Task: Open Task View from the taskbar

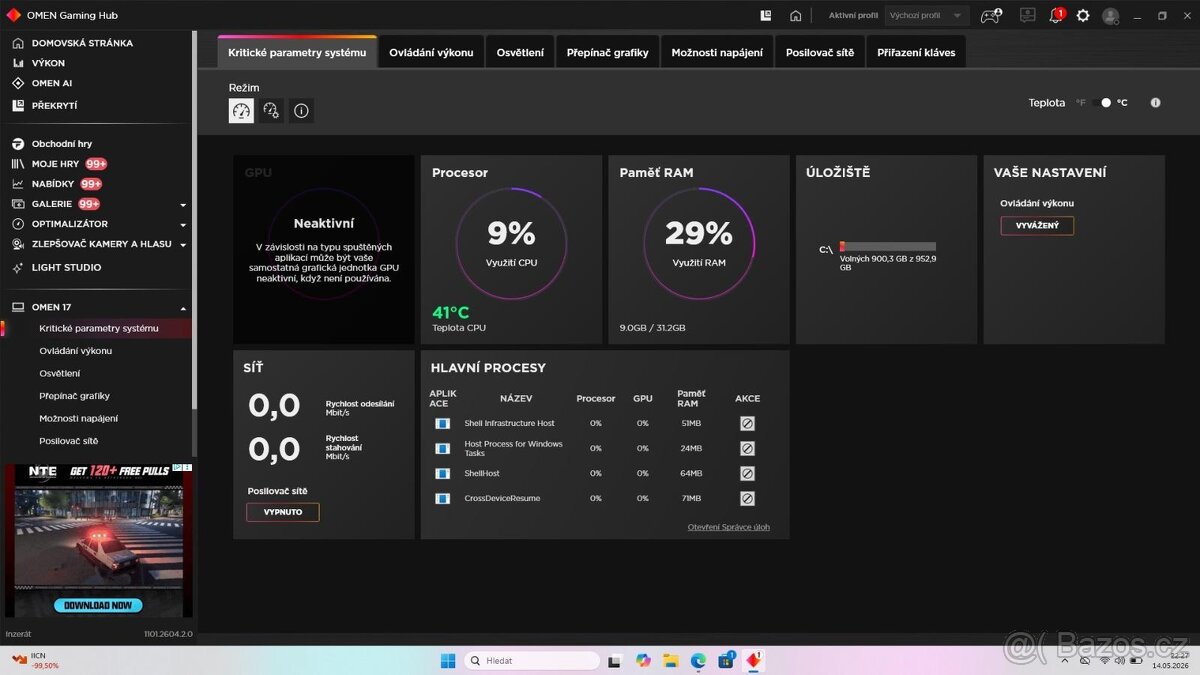Action: click(615, 660)
